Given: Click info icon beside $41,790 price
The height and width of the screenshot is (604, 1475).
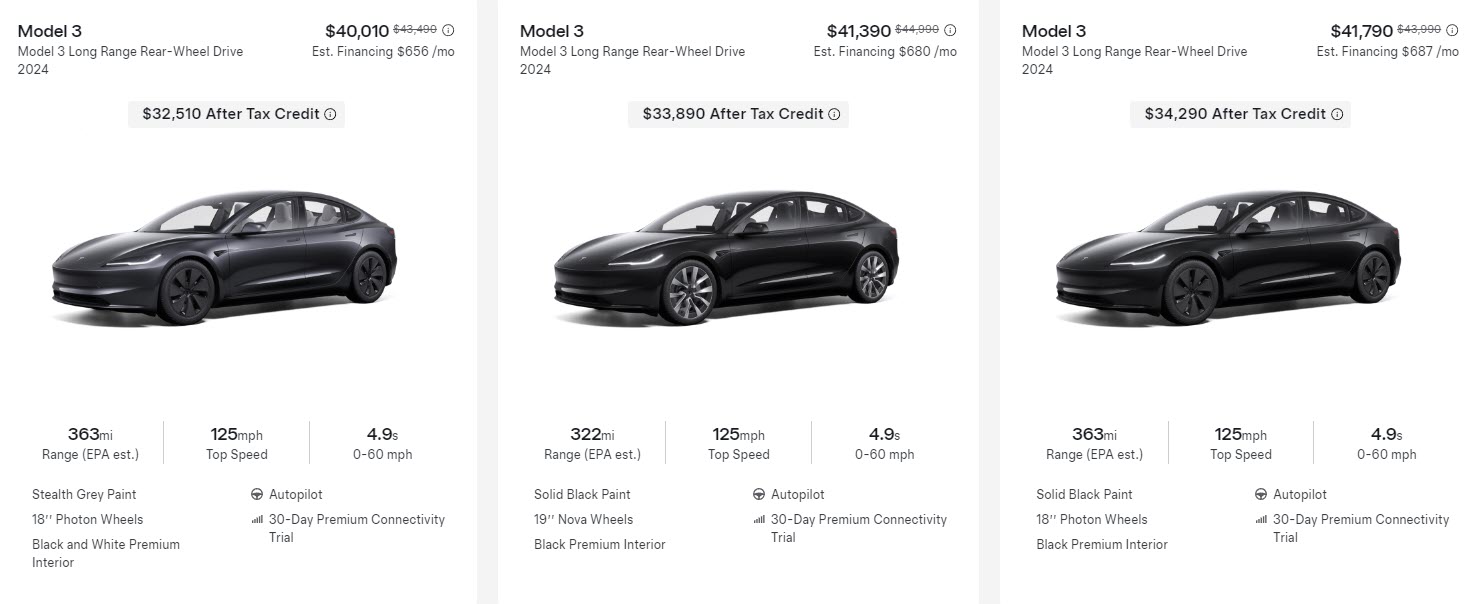Looking at the screenshot, I should click(x=1452, y=30).
